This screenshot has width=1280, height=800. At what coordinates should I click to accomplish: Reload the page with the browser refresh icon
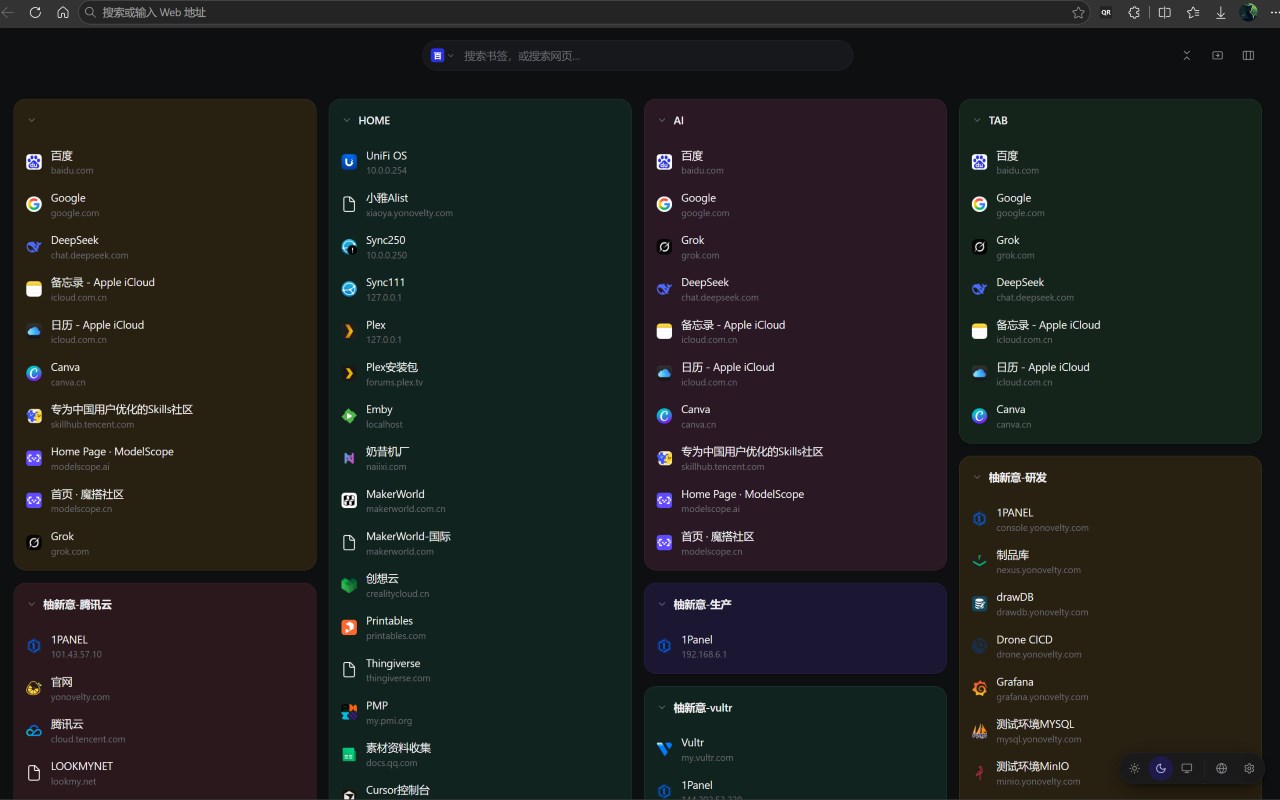pyautogui.click(x=35, y=13)
